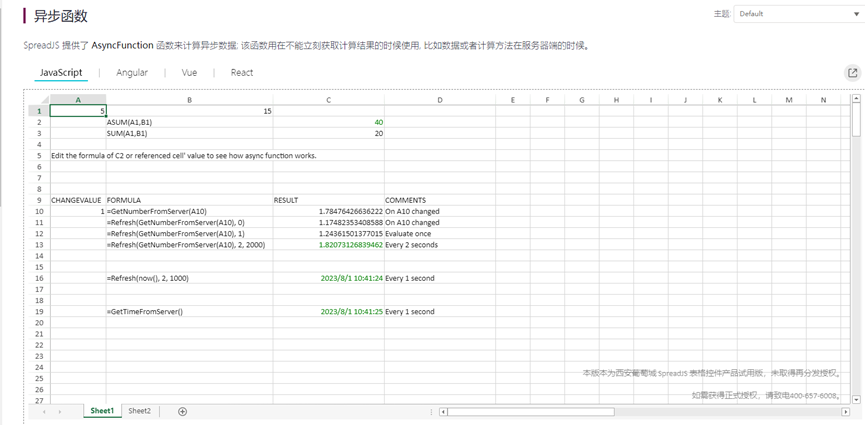Select cell A10 with value 1

click(78, 211)
